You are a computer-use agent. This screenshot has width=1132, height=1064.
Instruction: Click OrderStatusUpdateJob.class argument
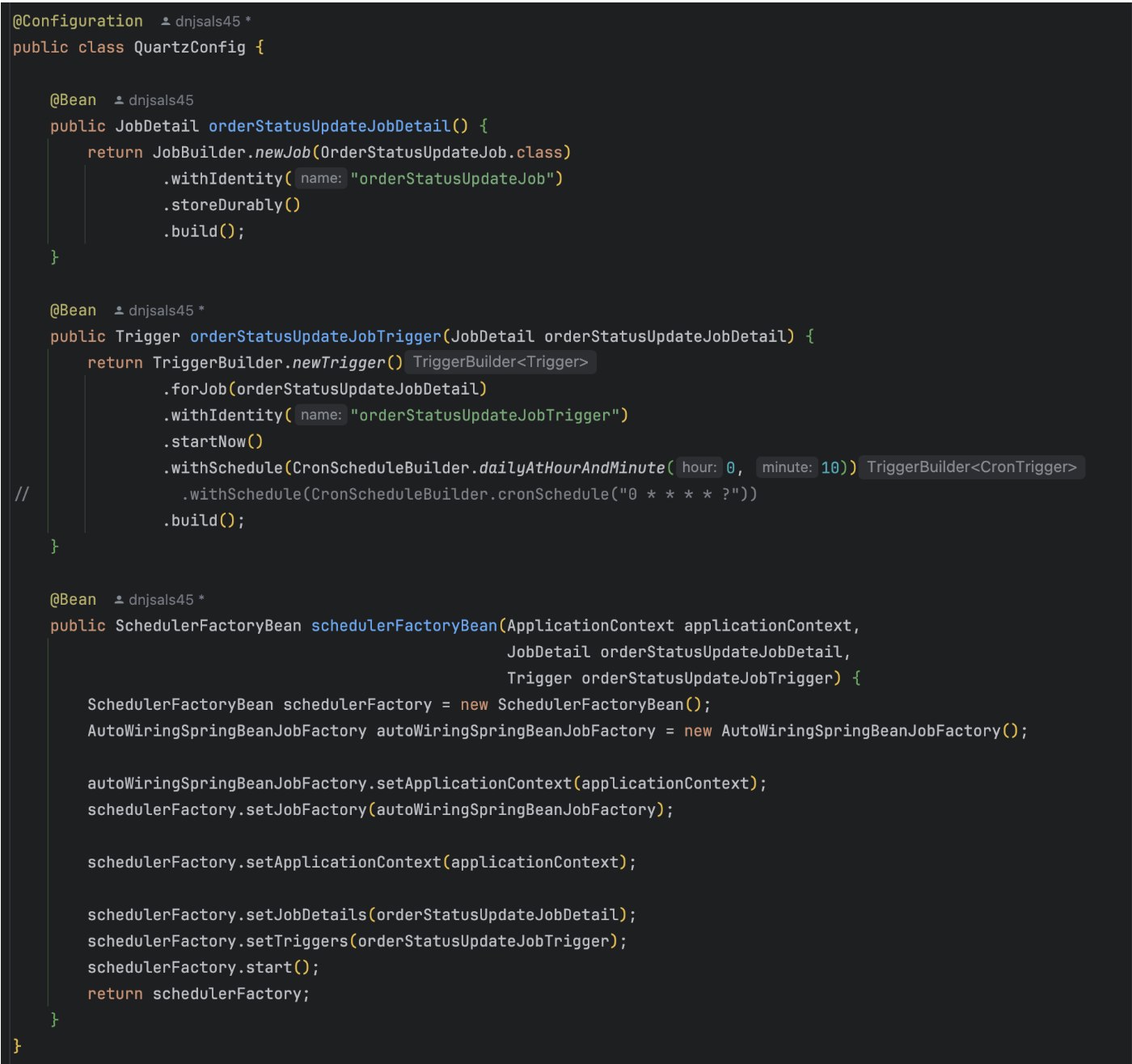pyautogui.click(x=441, y=153)
